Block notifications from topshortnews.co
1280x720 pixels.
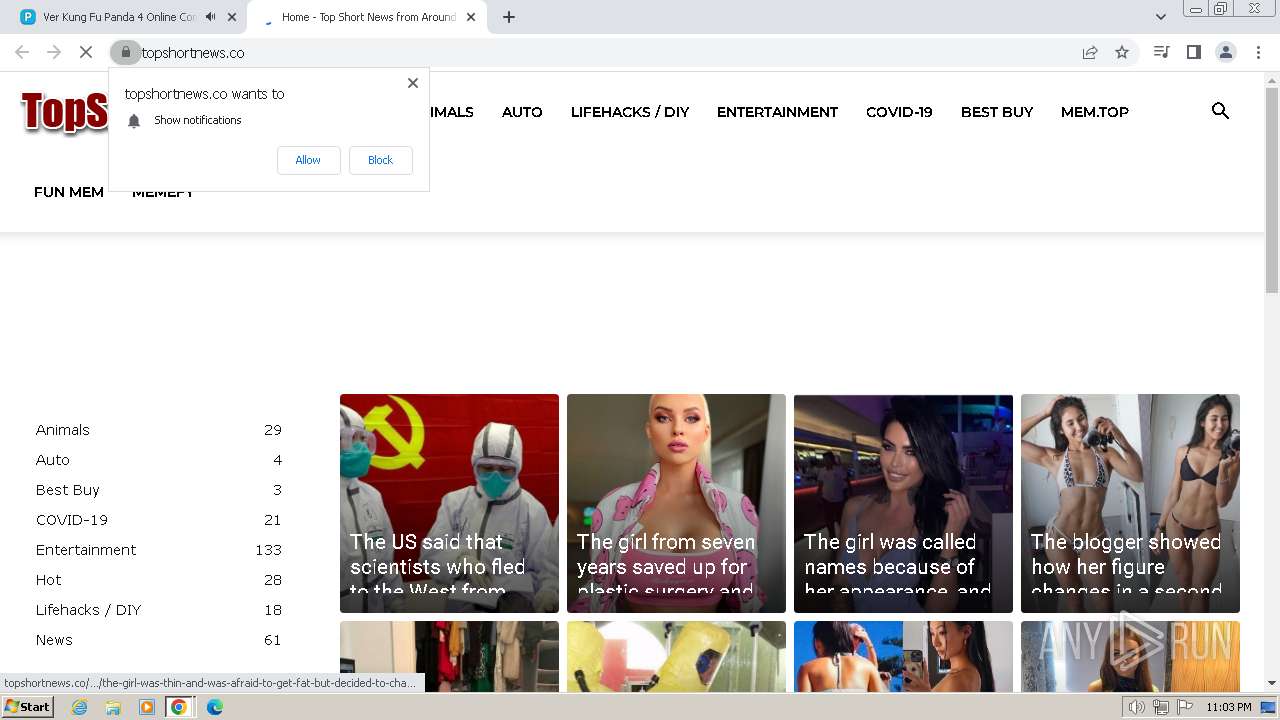click(380, 160)
